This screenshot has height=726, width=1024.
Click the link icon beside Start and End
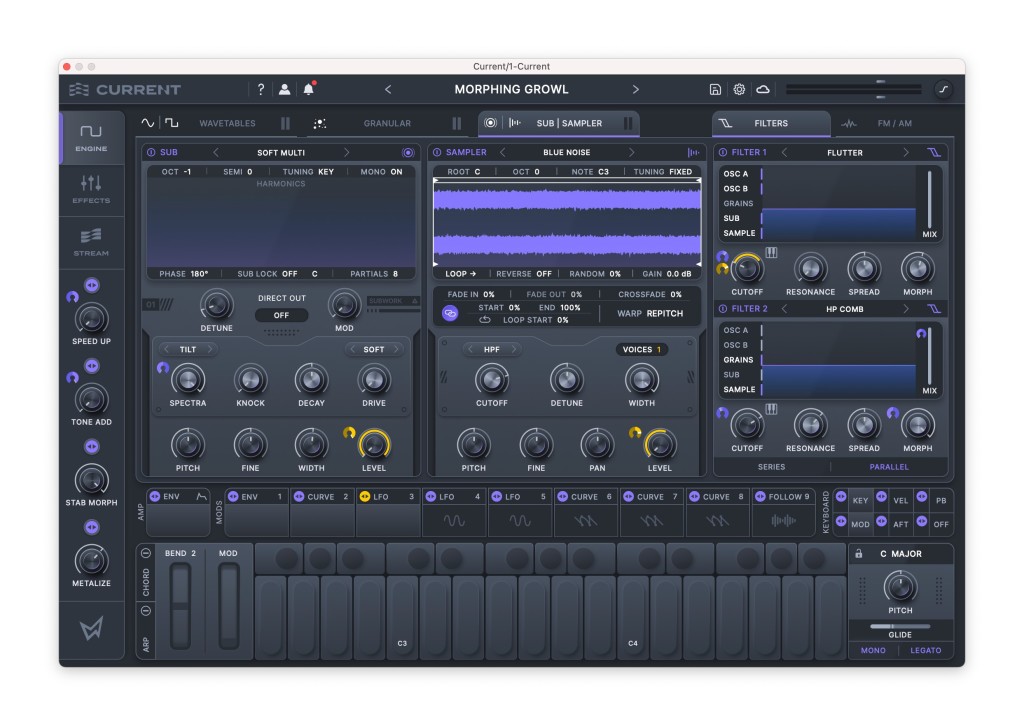[450, 313]
